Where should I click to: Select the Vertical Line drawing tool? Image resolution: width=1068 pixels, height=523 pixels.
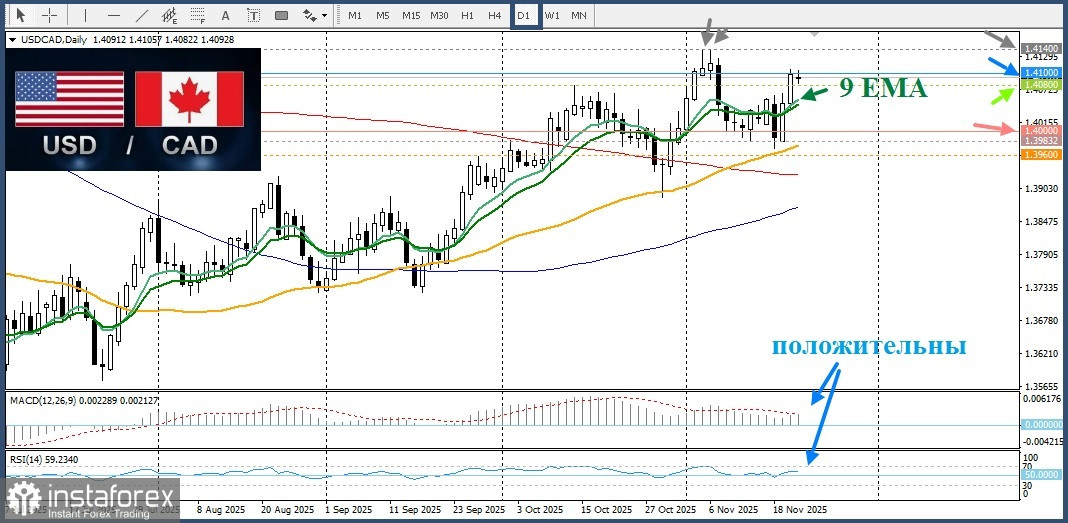(x=85, y=15)
